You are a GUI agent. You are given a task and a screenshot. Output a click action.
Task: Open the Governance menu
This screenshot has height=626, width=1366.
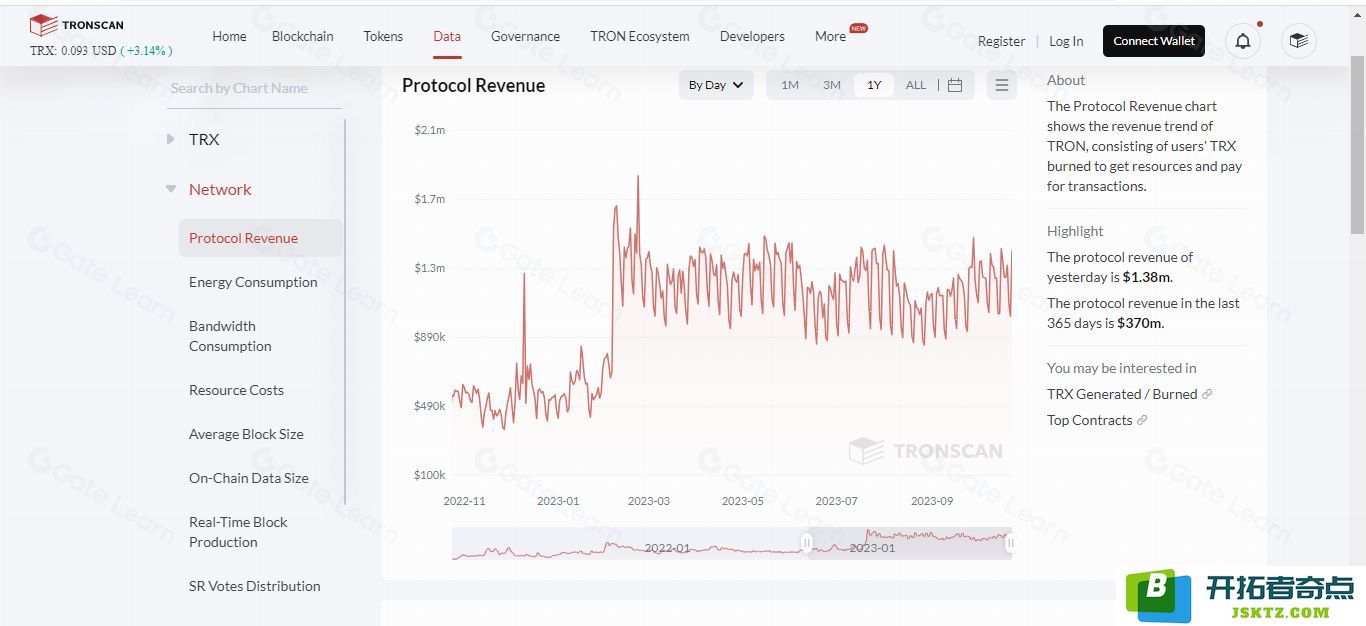click(x=525, y=36)
